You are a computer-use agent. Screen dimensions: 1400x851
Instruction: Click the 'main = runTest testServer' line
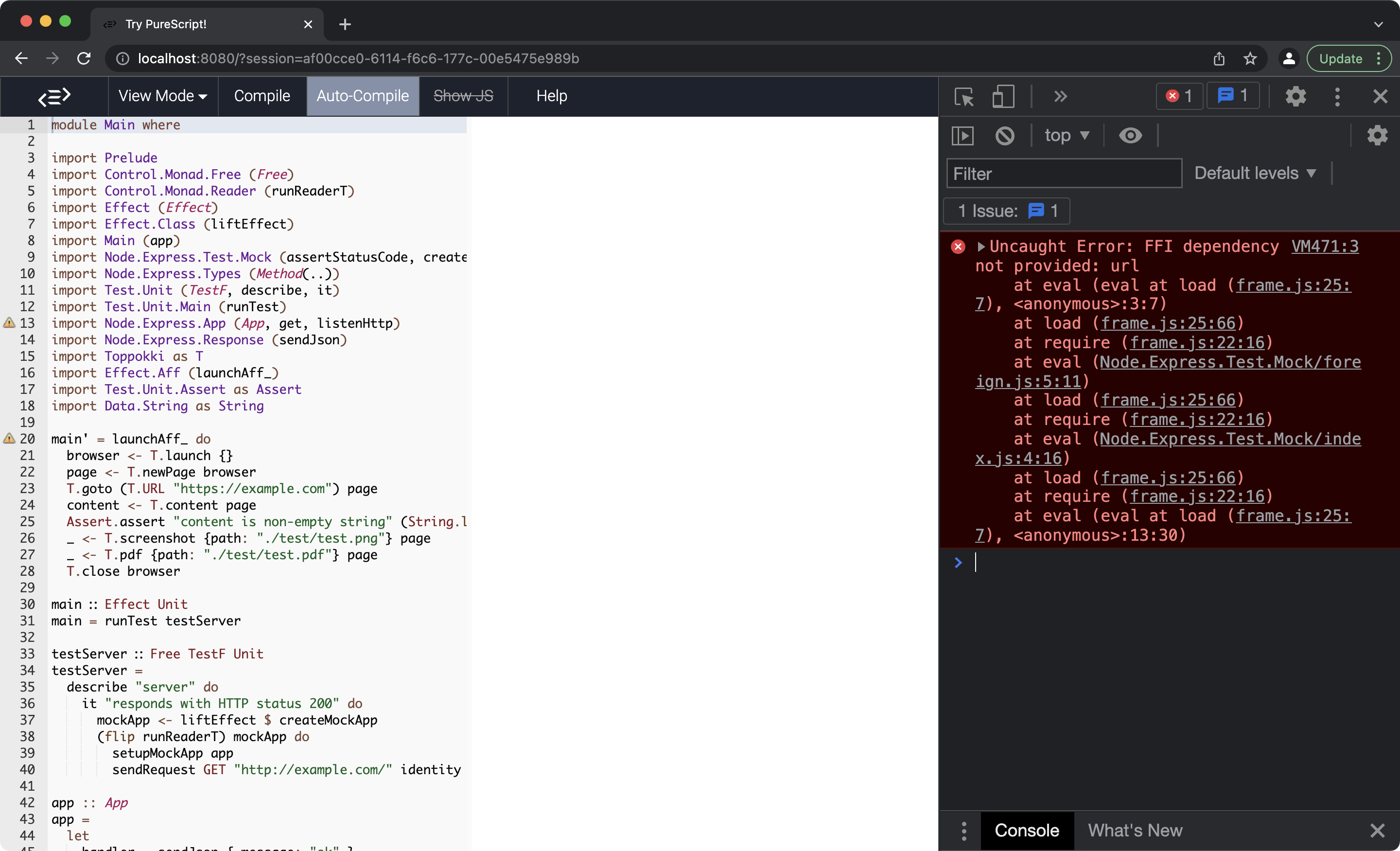(146, 620)
